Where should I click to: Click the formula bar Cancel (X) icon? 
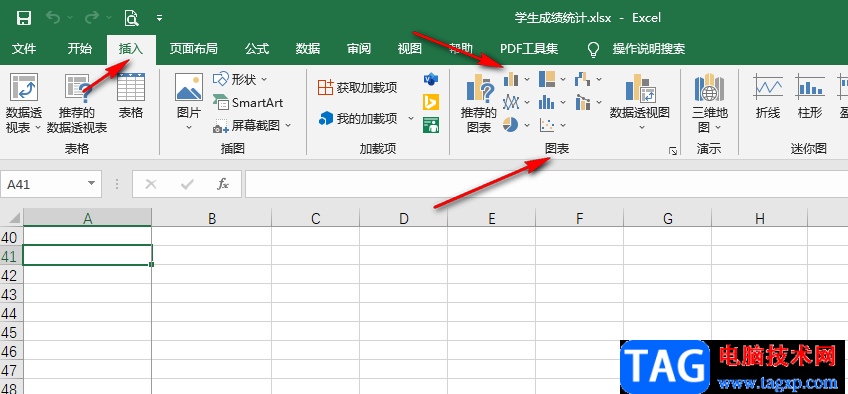151,185
